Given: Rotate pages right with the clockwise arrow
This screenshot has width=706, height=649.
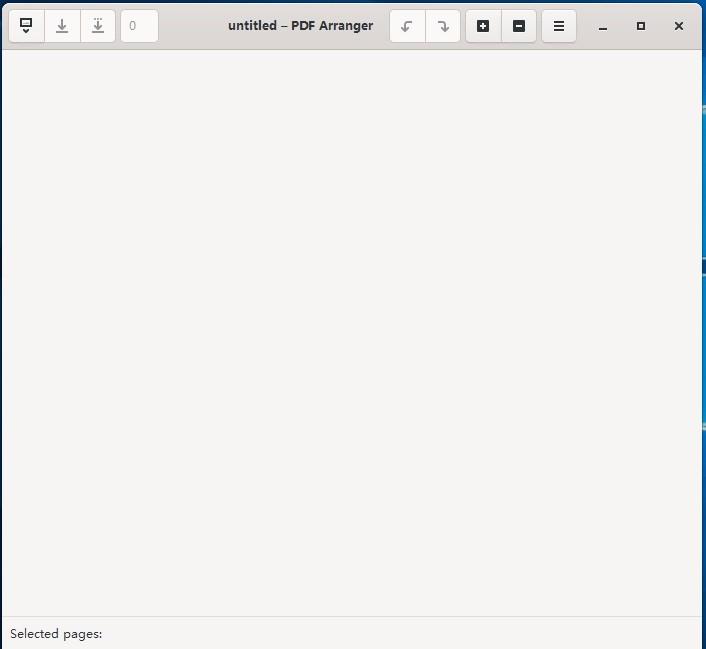Looking at the screenshot, I should pos(443,26).
